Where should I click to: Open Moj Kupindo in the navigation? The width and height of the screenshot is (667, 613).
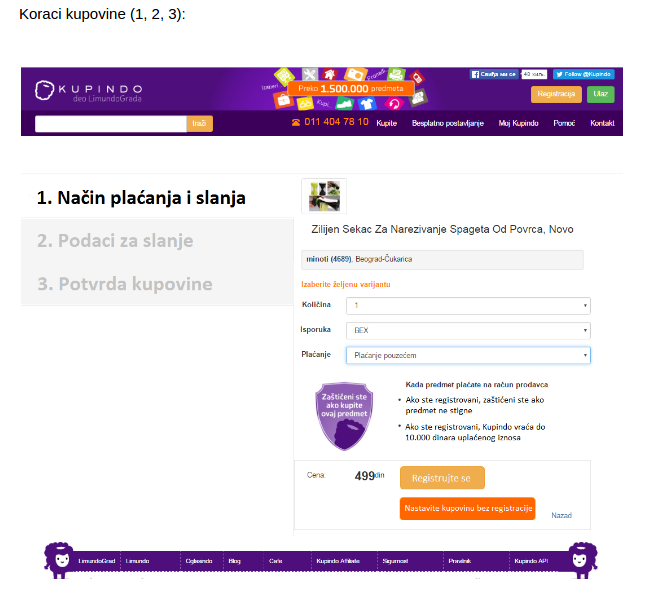(x=518, y=123)
